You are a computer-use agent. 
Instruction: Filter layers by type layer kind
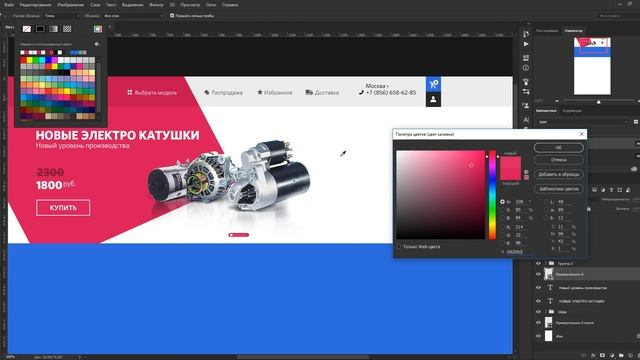(611, 190)
